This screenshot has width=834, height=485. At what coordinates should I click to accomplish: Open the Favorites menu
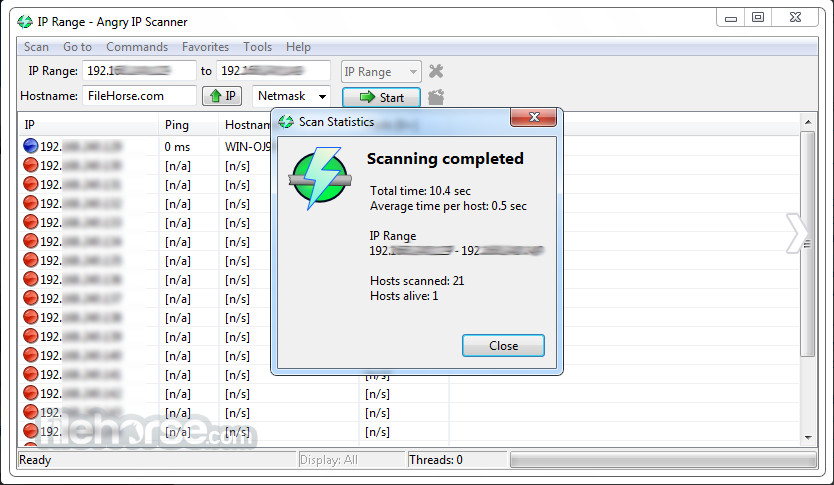(x=205, y=47)
